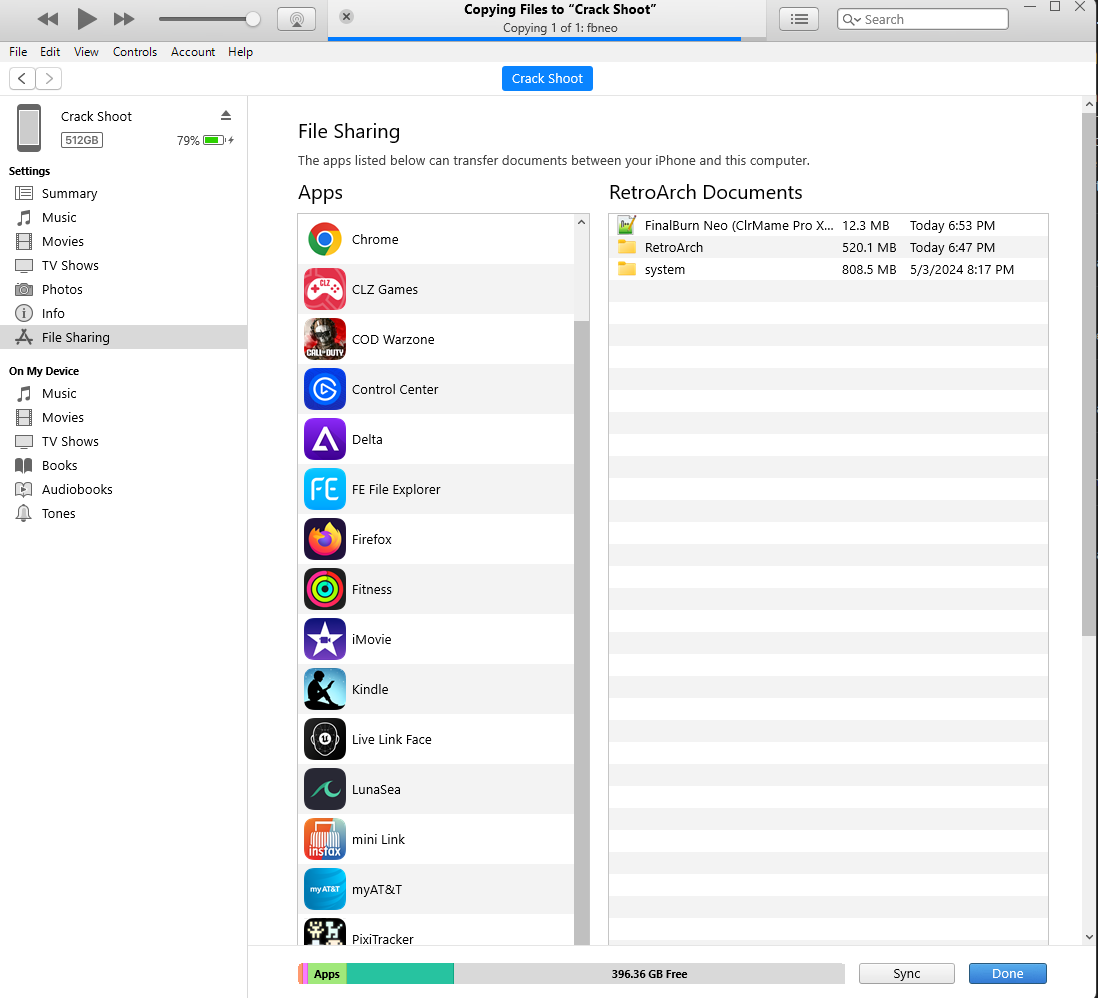This screenshot has height=998, width=1098.
Task: Go forward with the right arrow
Action: pyautogui.click(x=48, y=78)
